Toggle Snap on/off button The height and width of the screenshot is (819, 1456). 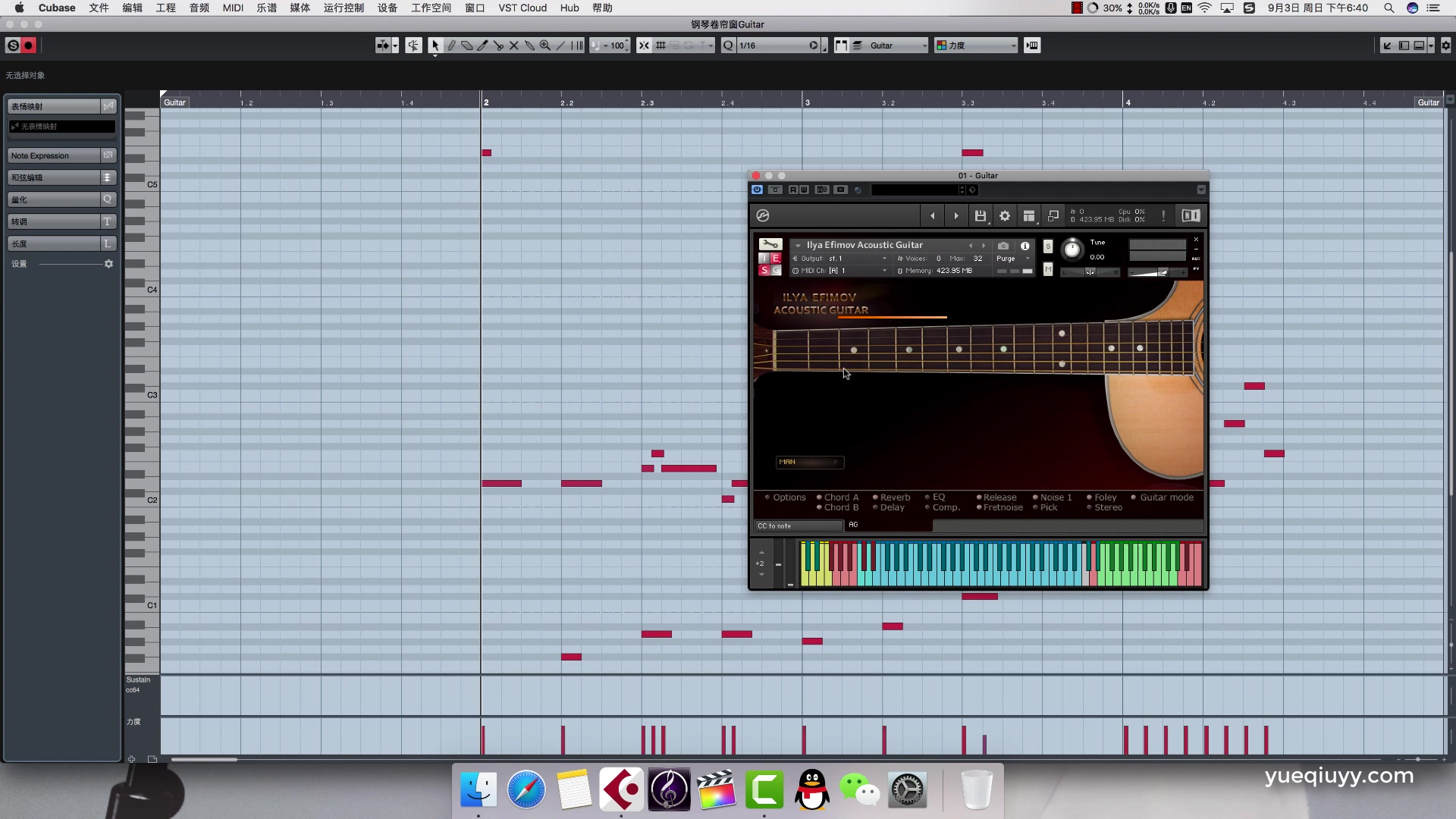point(644,45)
